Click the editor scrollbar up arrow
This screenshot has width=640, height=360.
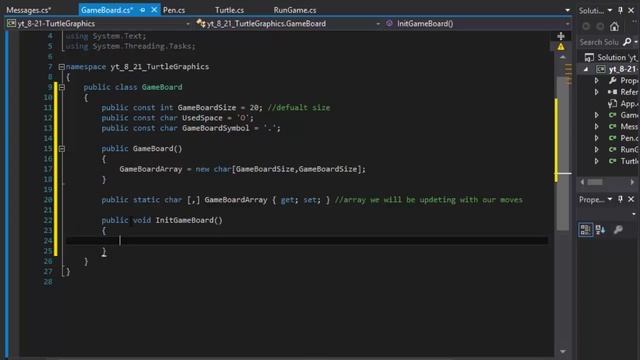pyautogui.click(x=563, y=57)
